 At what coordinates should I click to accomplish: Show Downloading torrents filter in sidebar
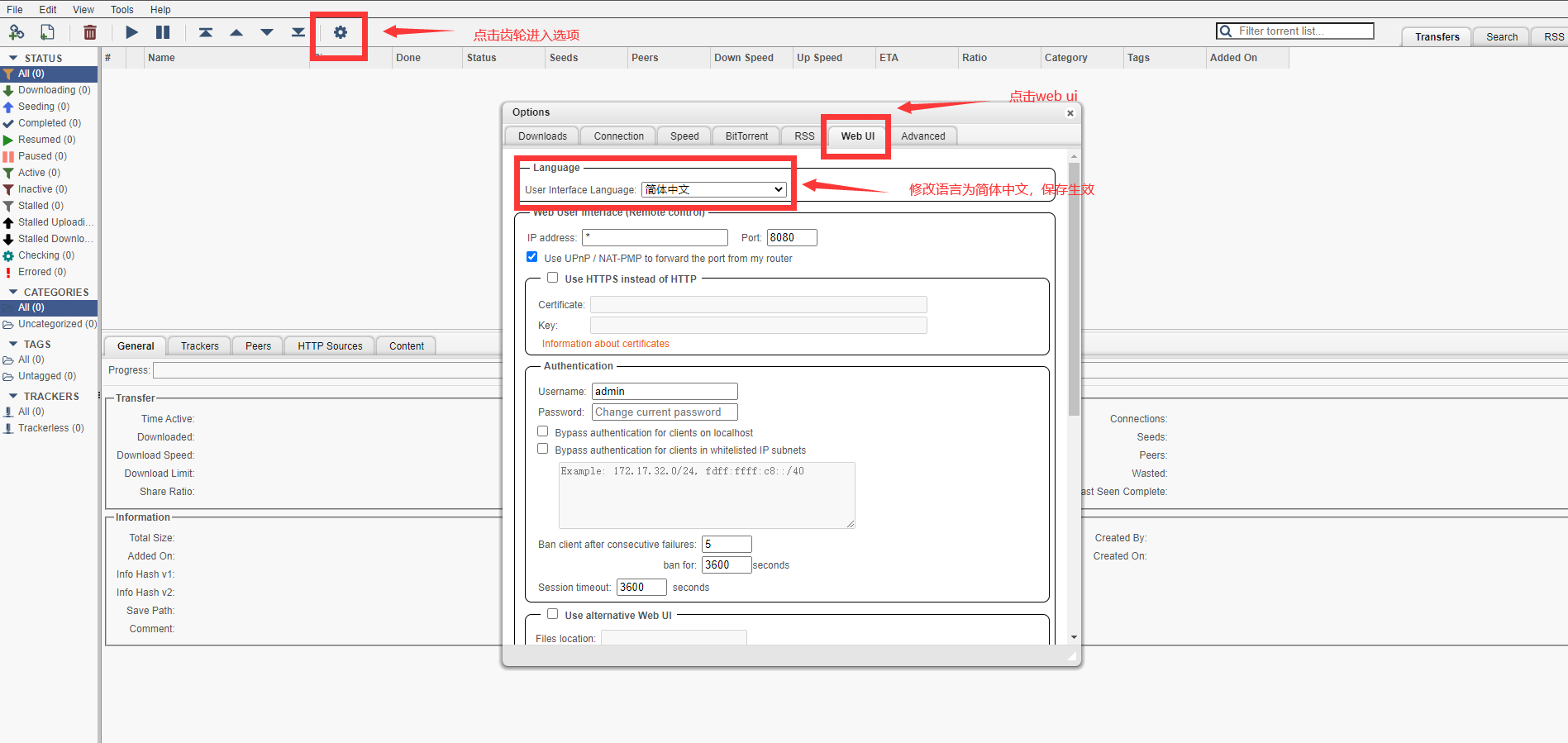click(54, 90)
